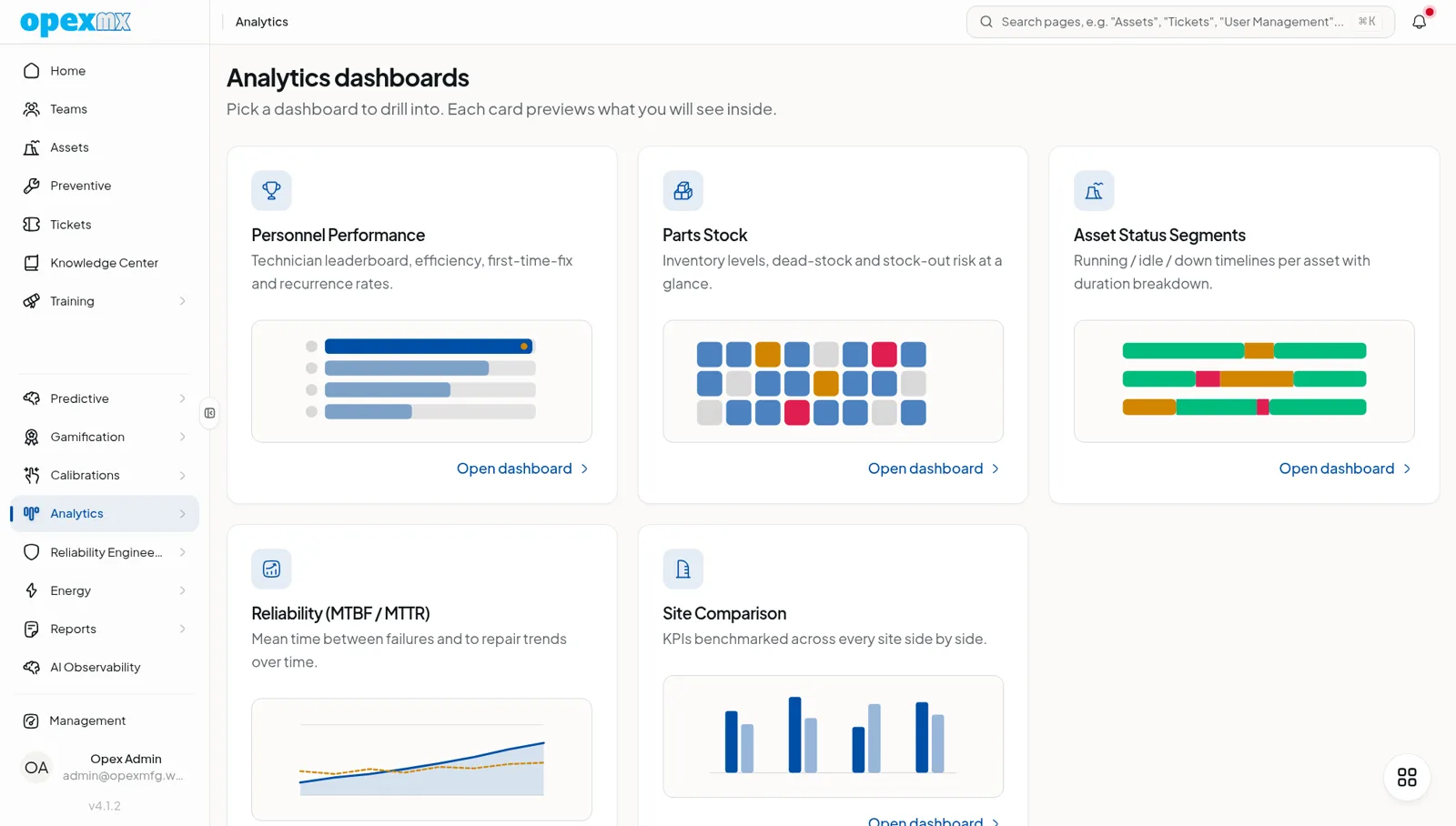The image size is (1456, 826).
Task: Click the Management sidebar icon
Action: point(31,720)
